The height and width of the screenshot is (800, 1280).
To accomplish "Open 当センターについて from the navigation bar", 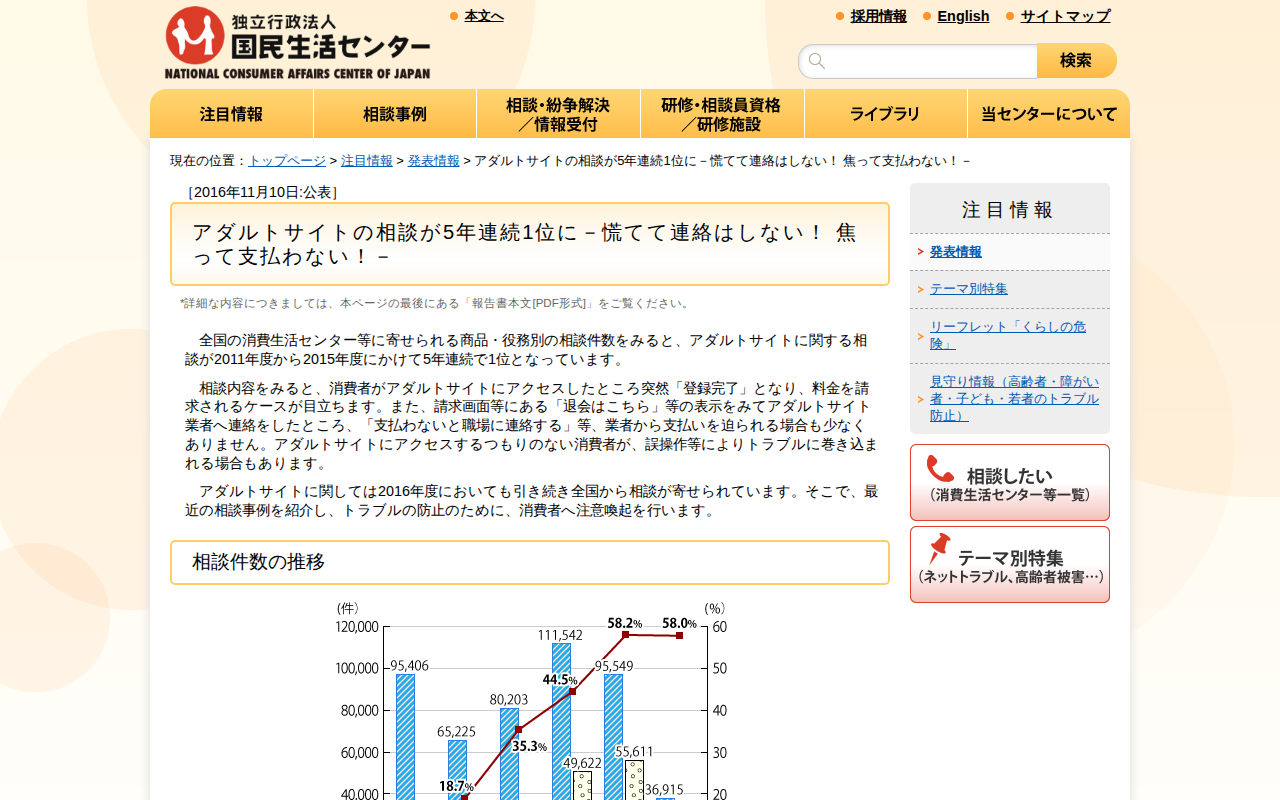I will (x=1048, y=113).
